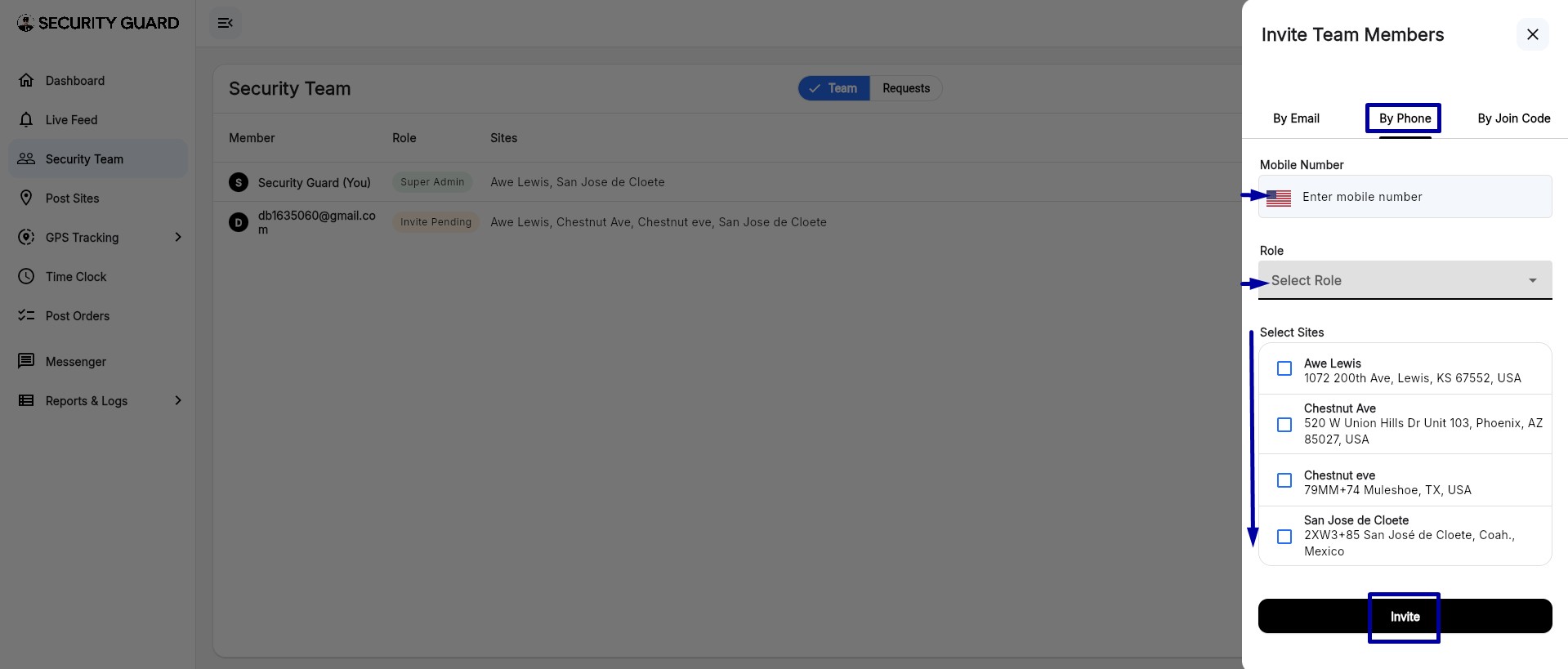This screenshot has width=1568, height=669.
Task: Close the Invite Team Members panel
Action: 1533,34
